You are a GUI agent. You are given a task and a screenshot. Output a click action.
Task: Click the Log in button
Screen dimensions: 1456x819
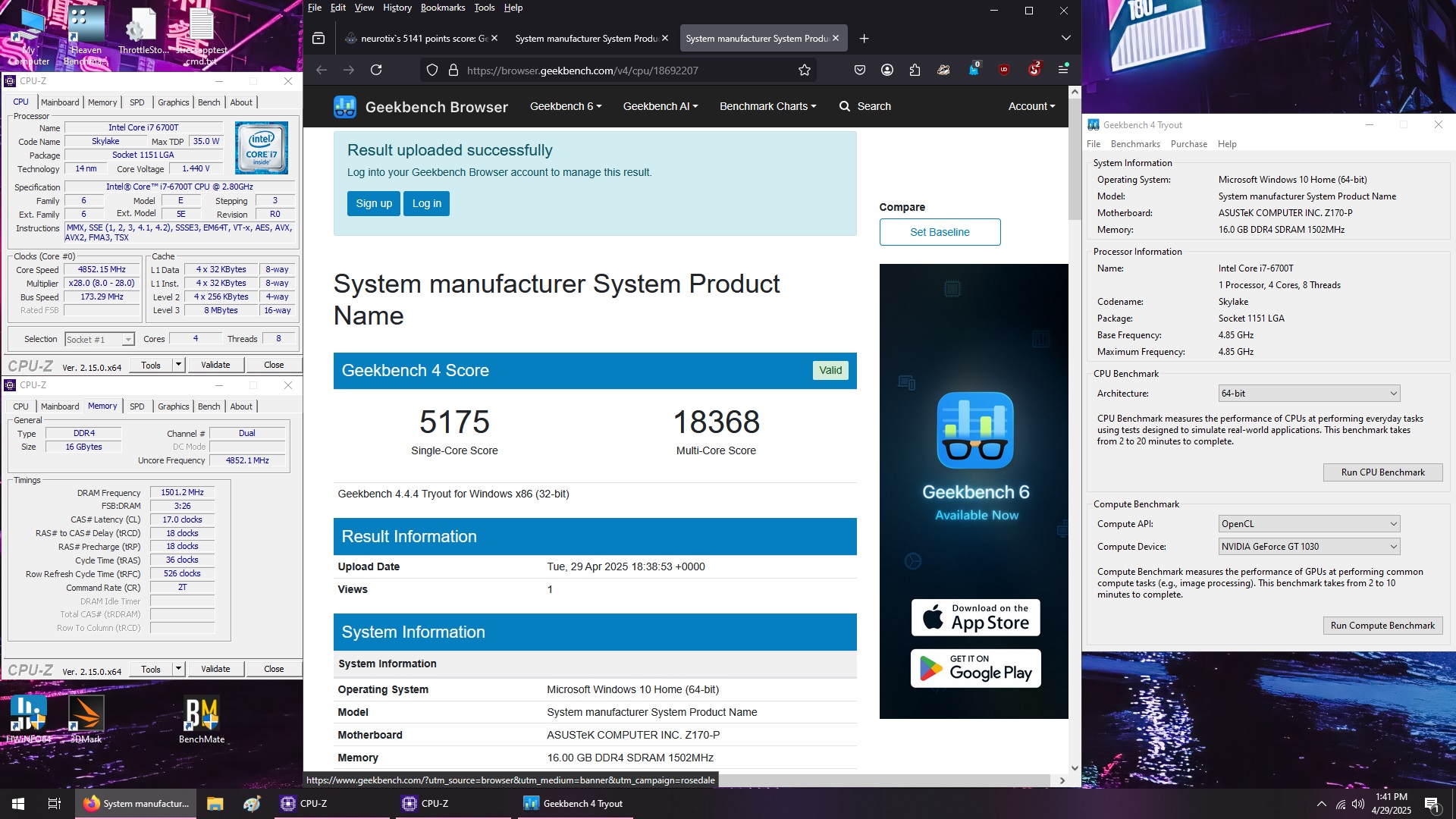tap(427, 203)
